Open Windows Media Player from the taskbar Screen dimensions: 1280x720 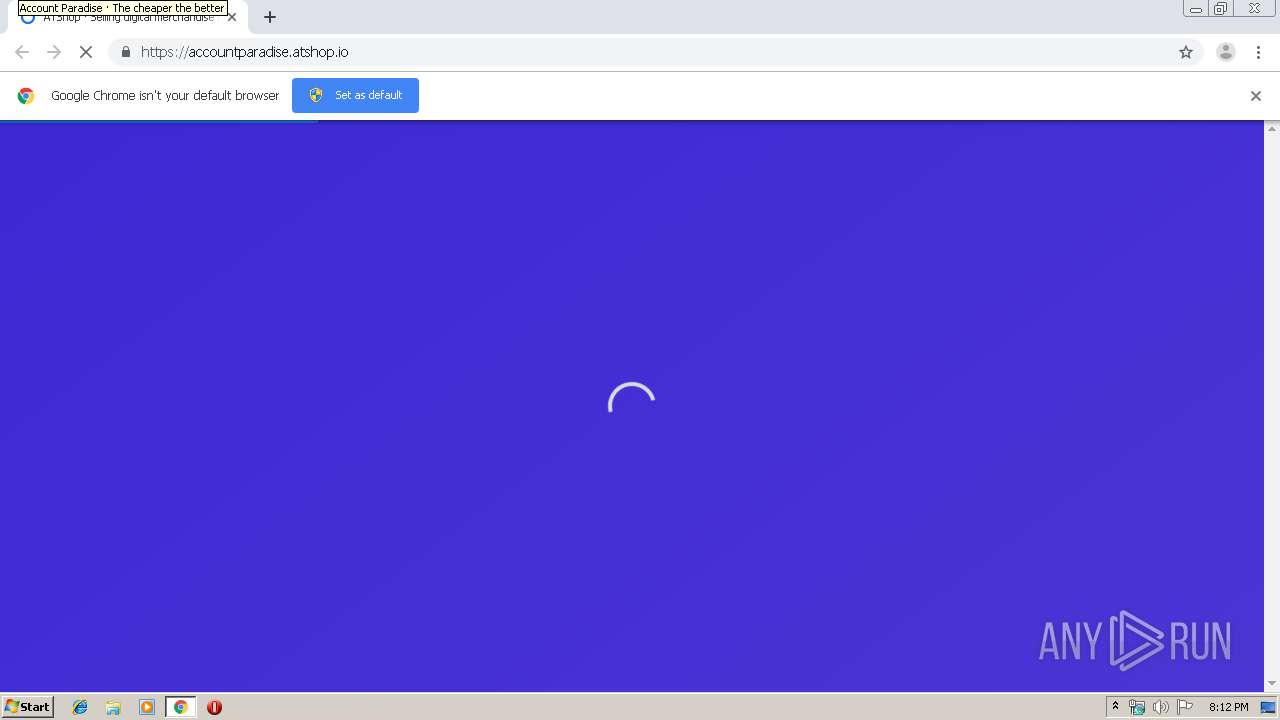coord(147,707)
